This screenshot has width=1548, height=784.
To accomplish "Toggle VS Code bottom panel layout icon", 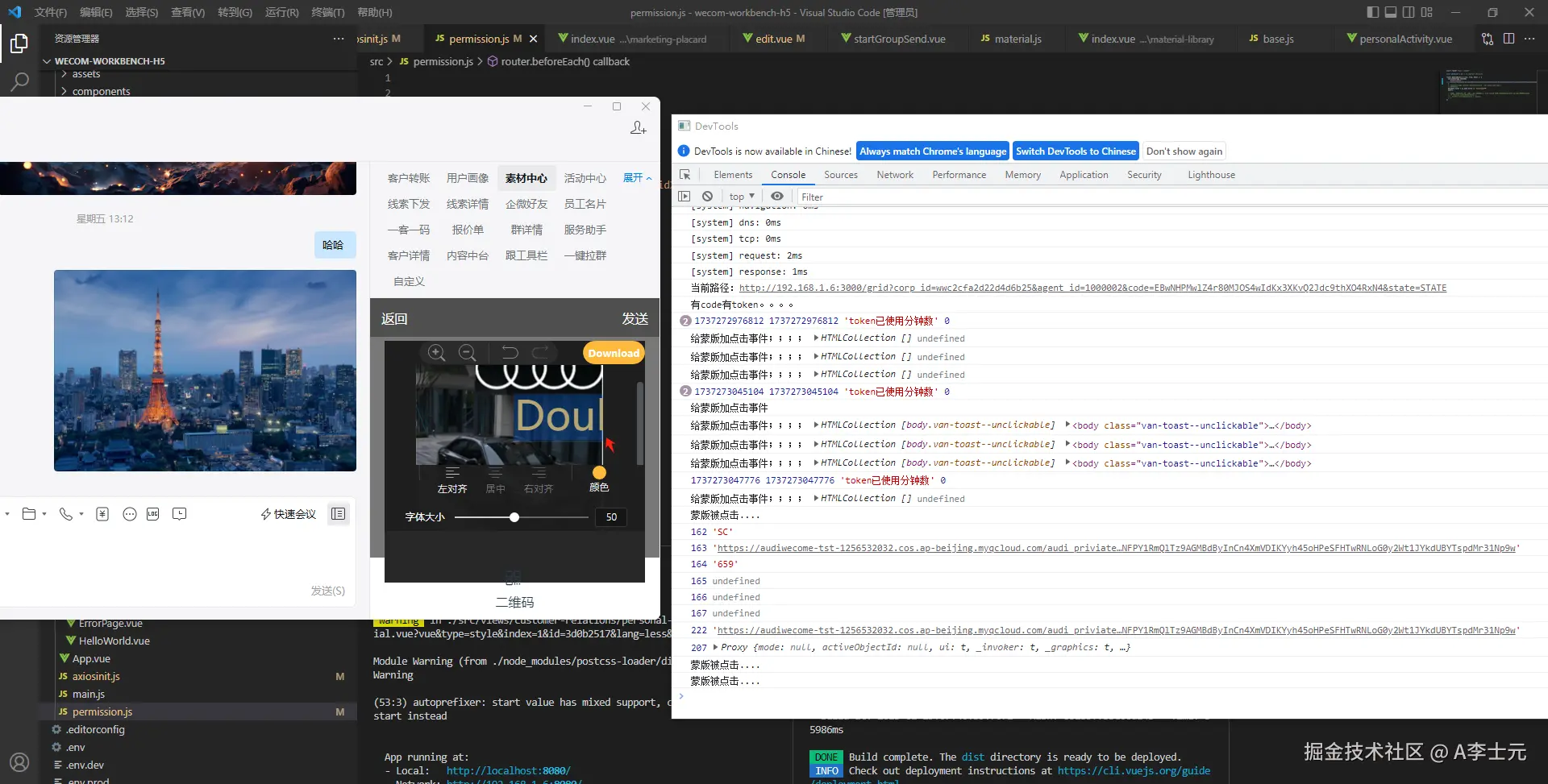I will tap(1391, 12).
